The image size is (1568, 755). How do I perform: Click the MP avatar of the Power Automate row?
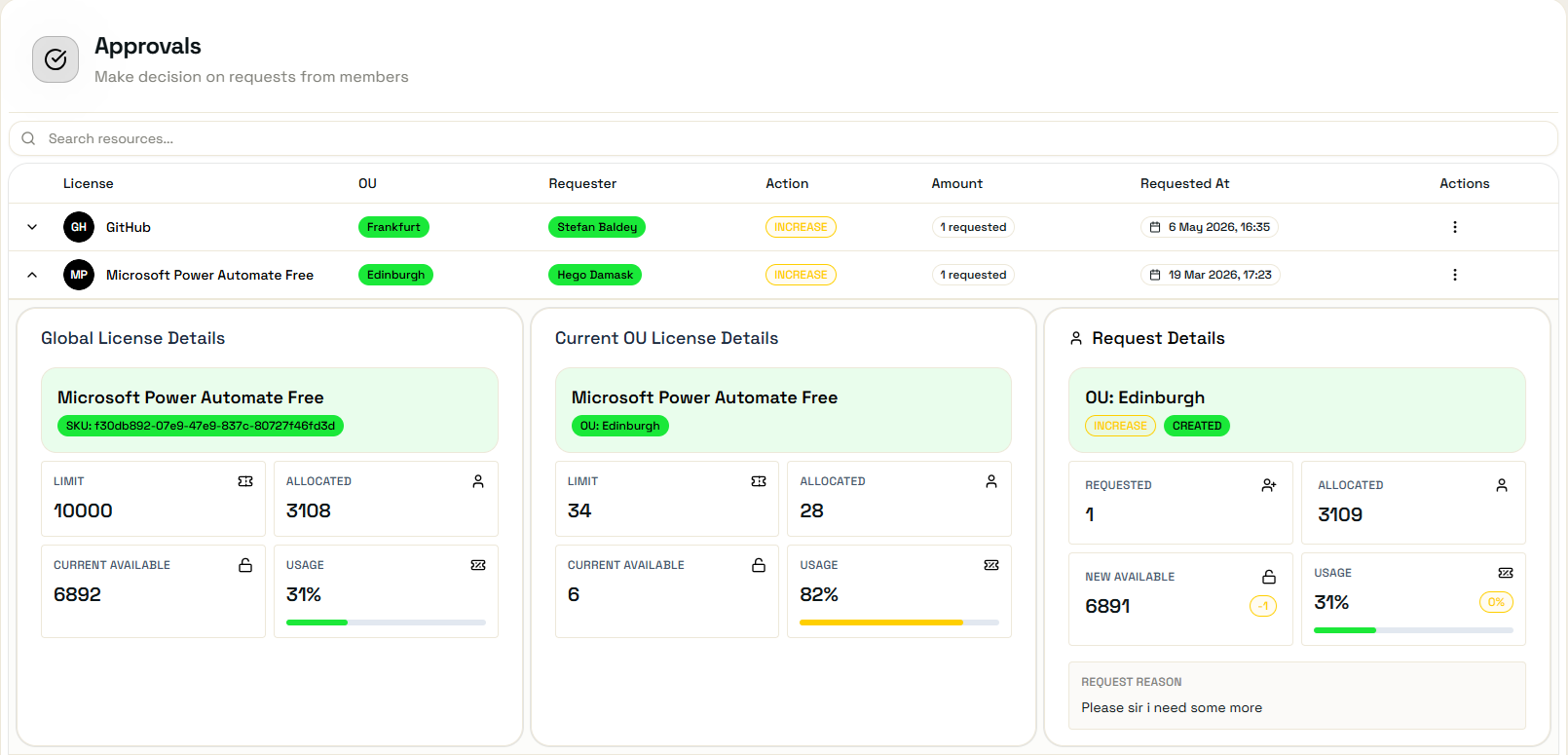pyautogui.click(x=79, y=275)
